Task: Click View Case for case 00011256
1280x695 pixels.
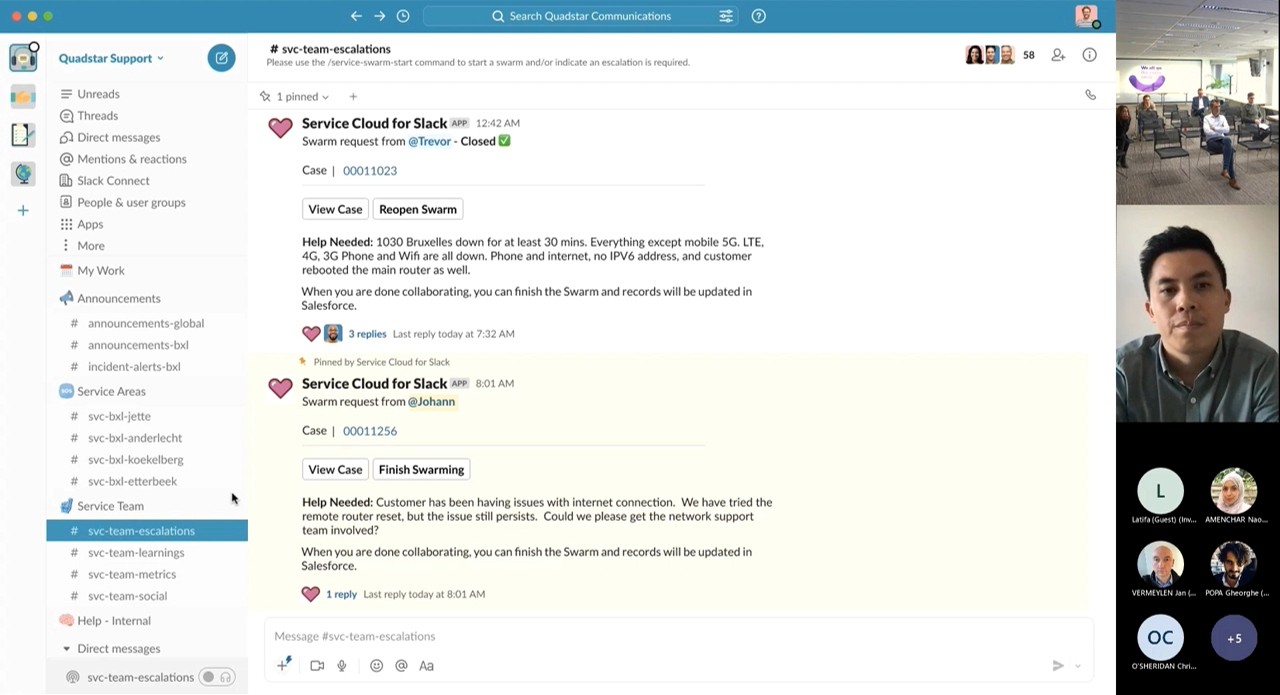Action: pos(335,469)
